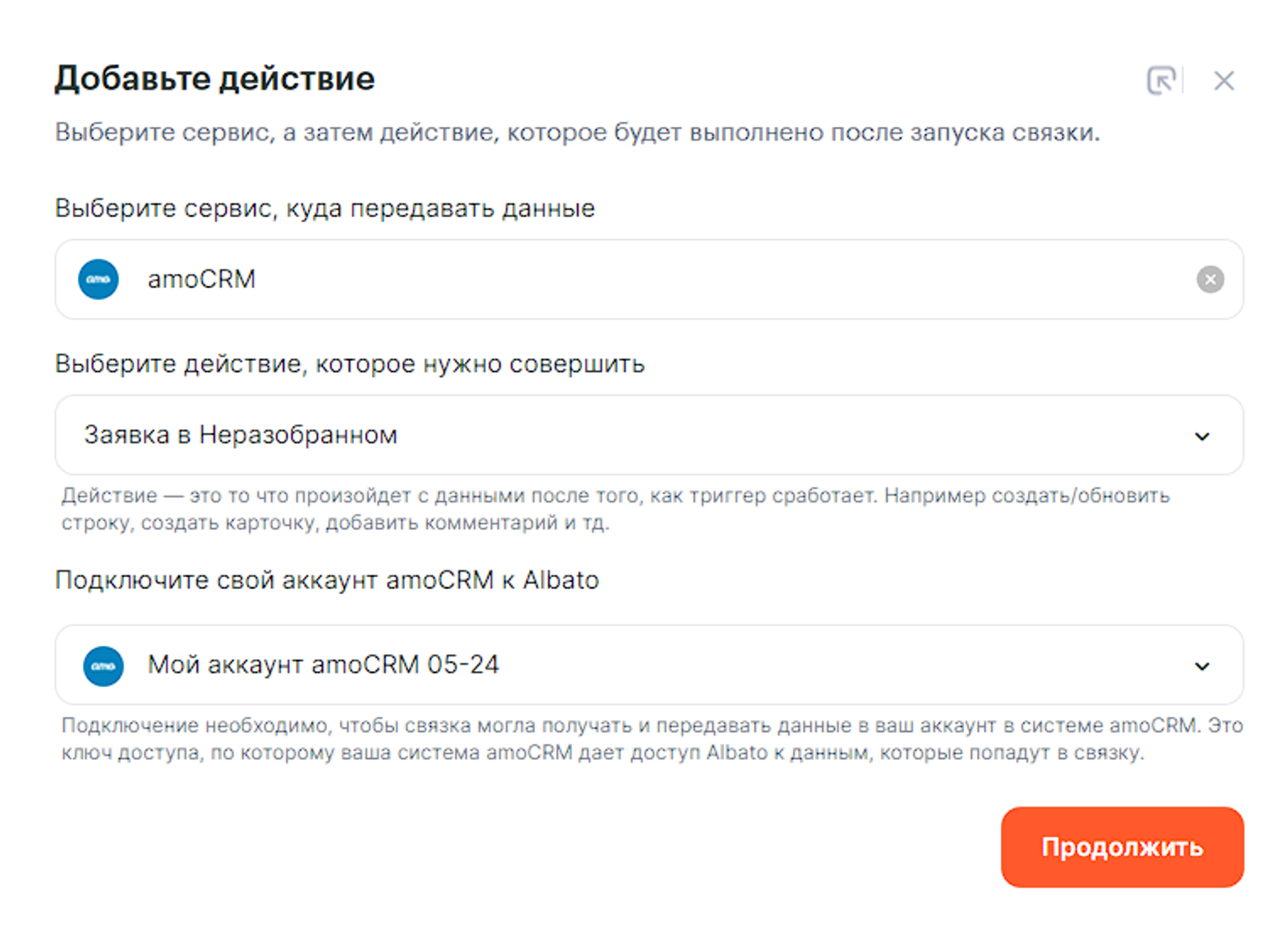This screenshot has height=933, width=1288.
Task: Click the hint text starting with Действие
Action: pyautogui.click(x=614, y=508)
